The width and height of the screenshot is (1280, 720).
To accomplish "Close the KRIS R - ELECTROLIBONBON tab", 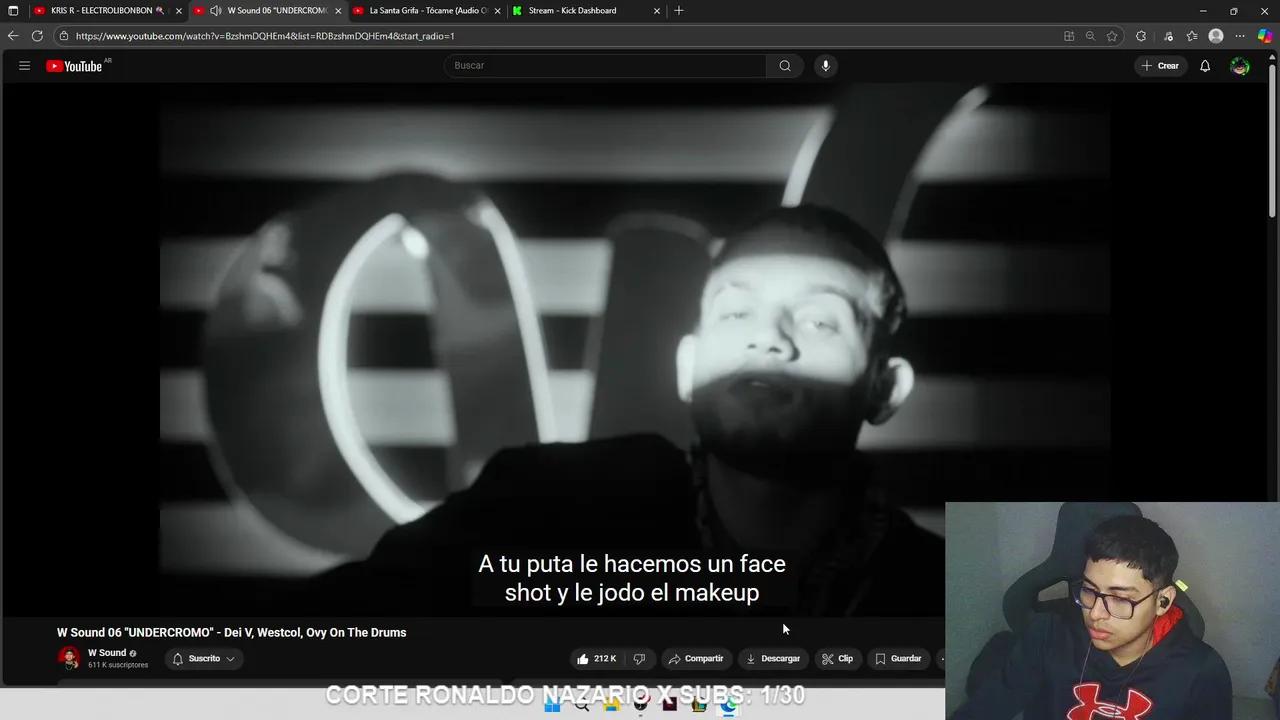I will 179,11.
